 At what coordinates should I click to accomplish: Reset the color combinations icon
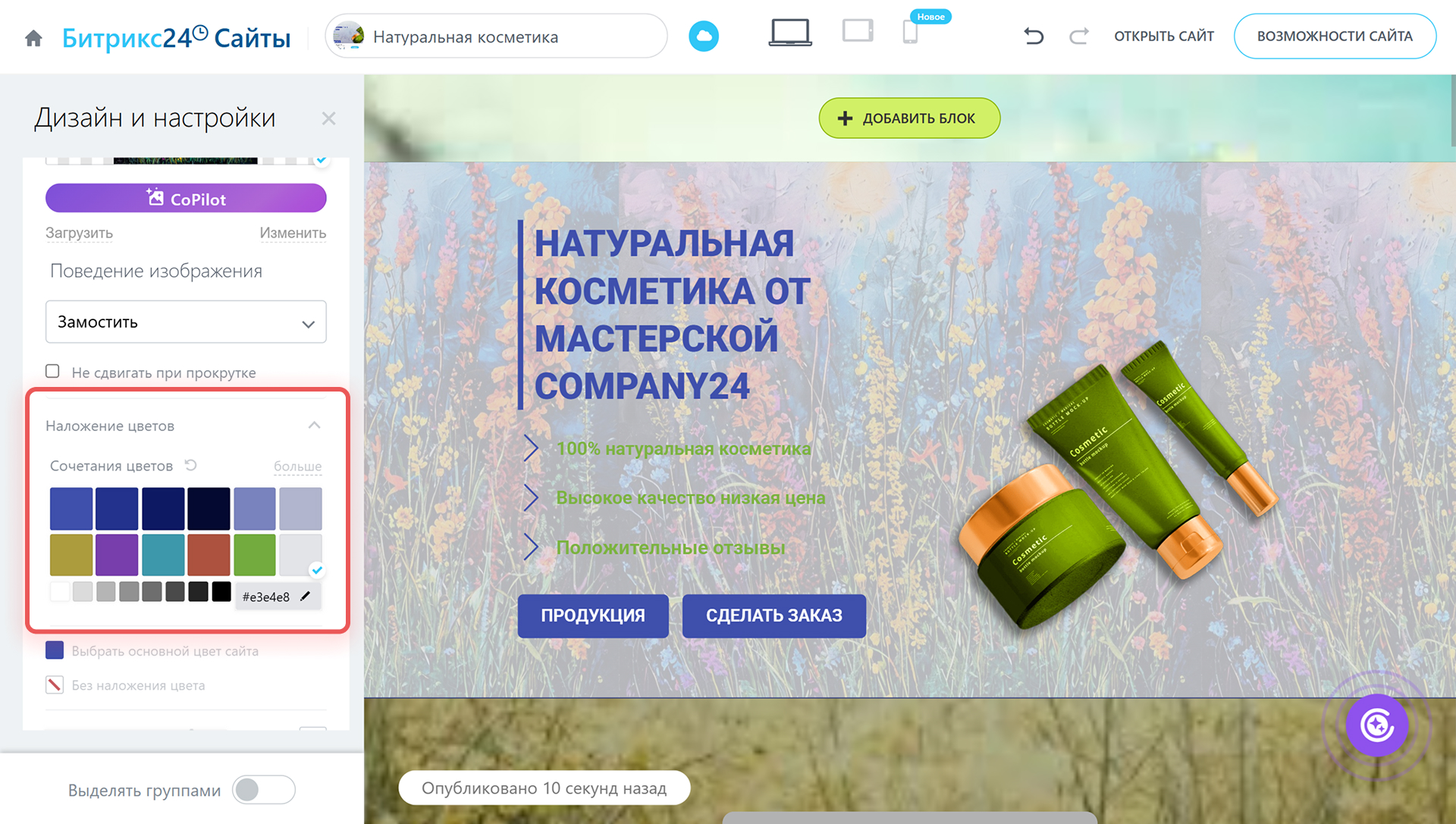(x=191, y=465)
